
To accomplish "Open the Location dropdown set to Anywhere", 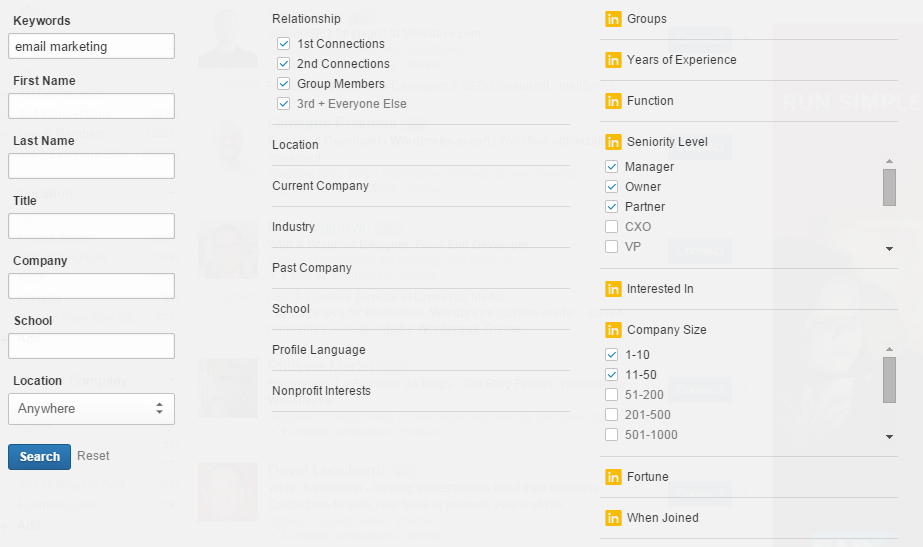I will (91, 409).
